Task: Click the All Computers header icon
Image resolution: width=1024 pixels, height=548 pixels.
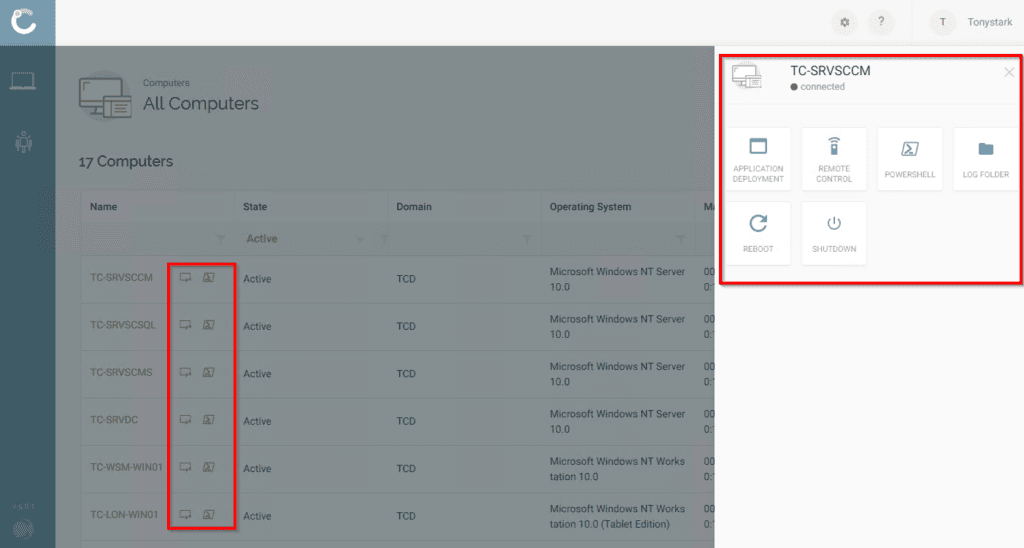Action: click(x=105, y=97)
